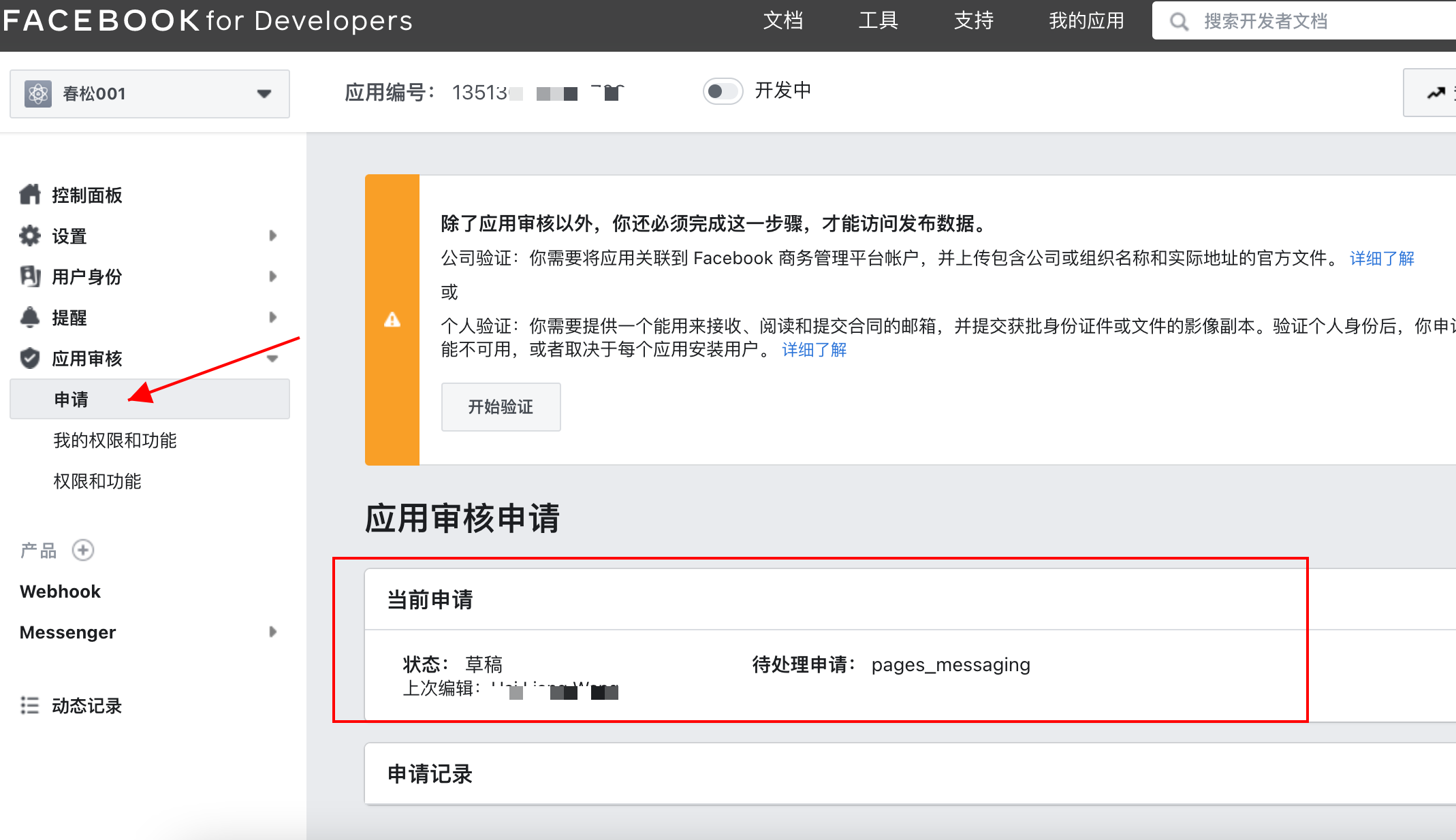
Task: Click the 产品 section label
Action: pos(38,550)
